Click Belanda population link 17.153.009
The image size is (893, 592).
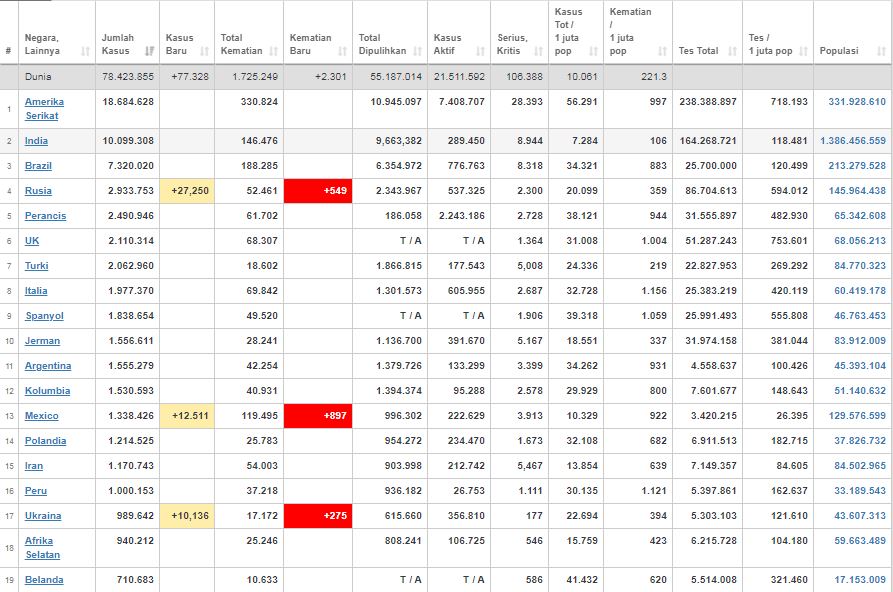tap(860, 580)
